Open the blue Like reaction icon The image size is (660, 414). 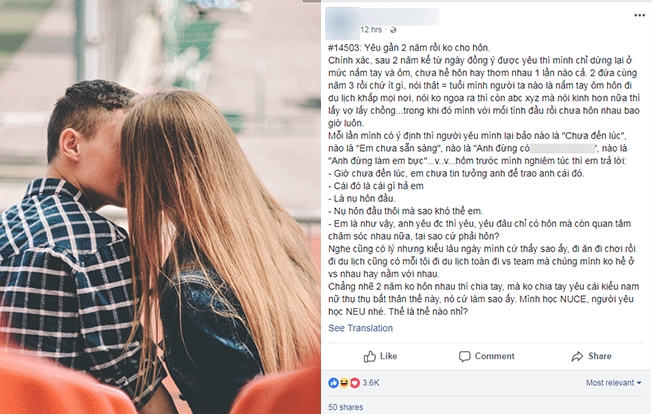pos(333,383)
